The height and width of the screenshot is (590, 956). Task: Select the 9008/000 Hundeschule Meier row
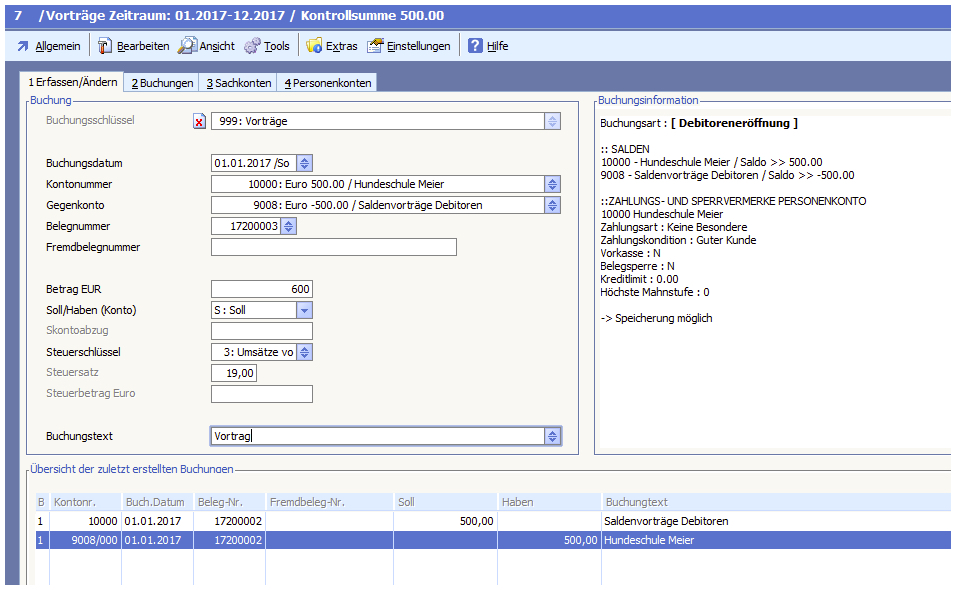[400, 540]
